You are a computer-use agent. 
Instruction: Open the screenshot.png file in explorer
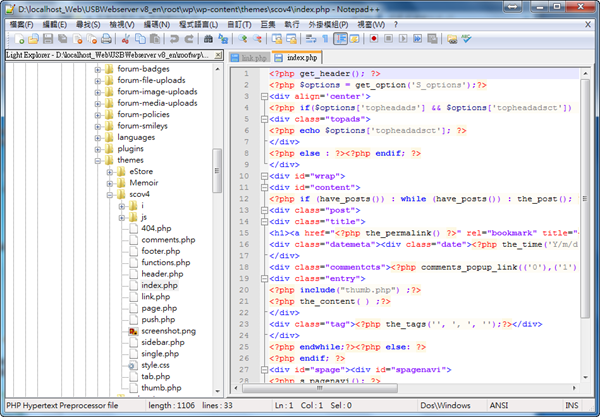coord(168,329)
